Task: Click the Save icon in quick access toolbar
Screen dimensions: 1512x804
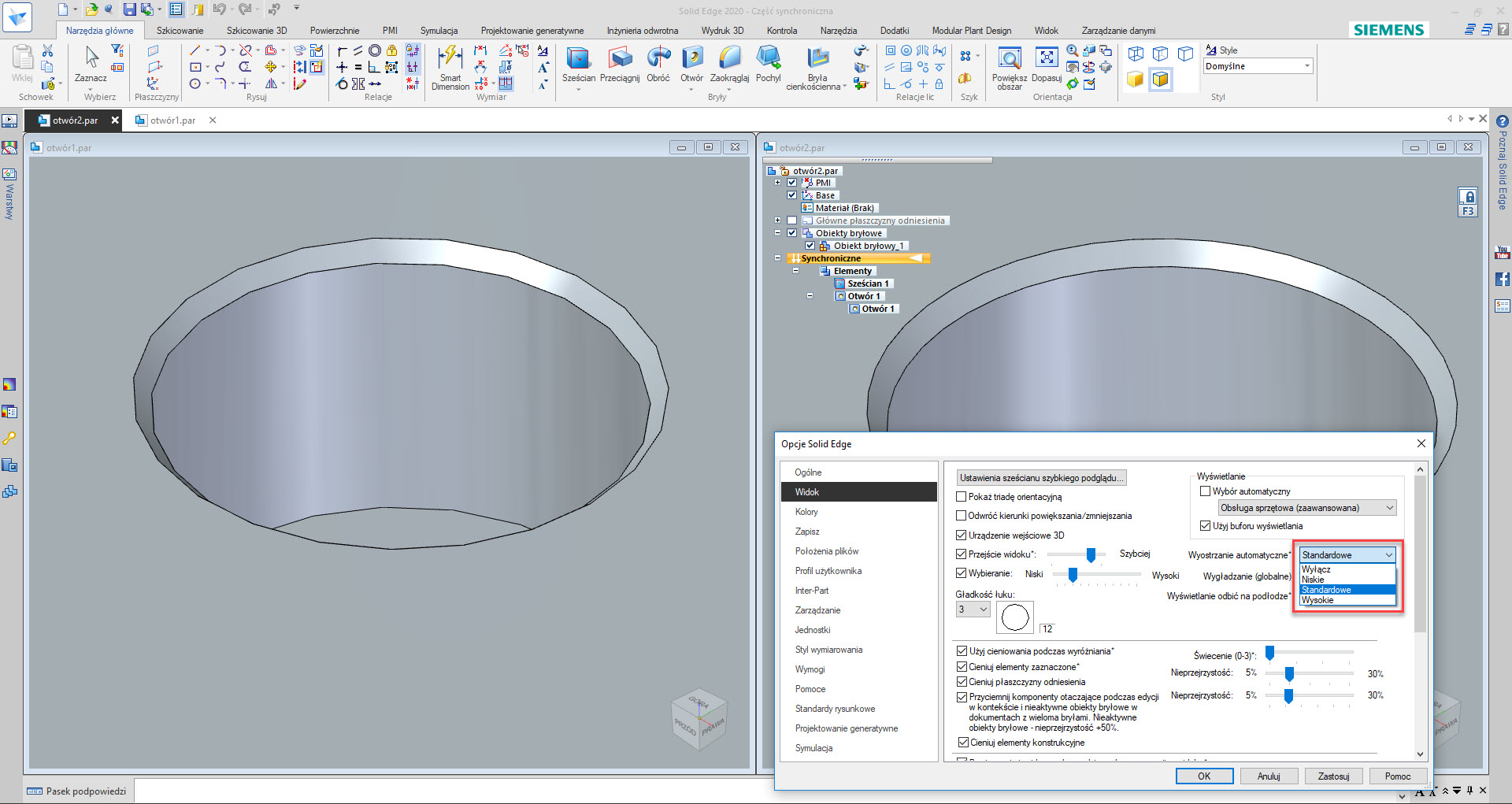Action: (129, 9)
